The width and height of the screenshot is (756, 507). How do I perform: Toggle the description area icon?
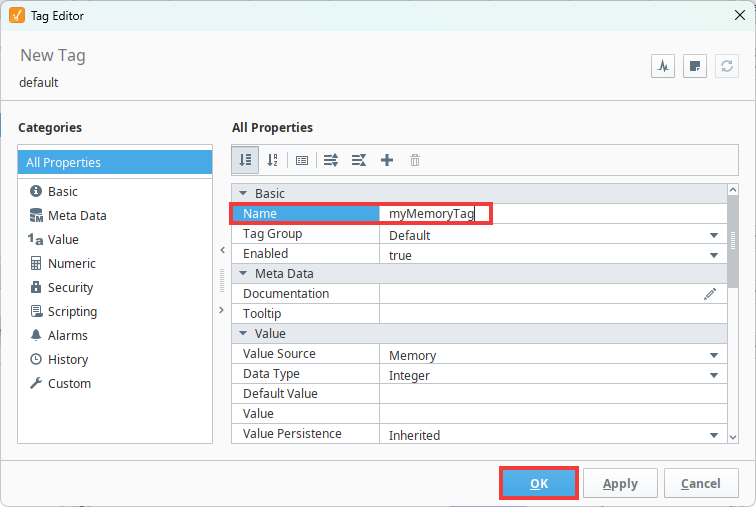(x=302, y=160)
